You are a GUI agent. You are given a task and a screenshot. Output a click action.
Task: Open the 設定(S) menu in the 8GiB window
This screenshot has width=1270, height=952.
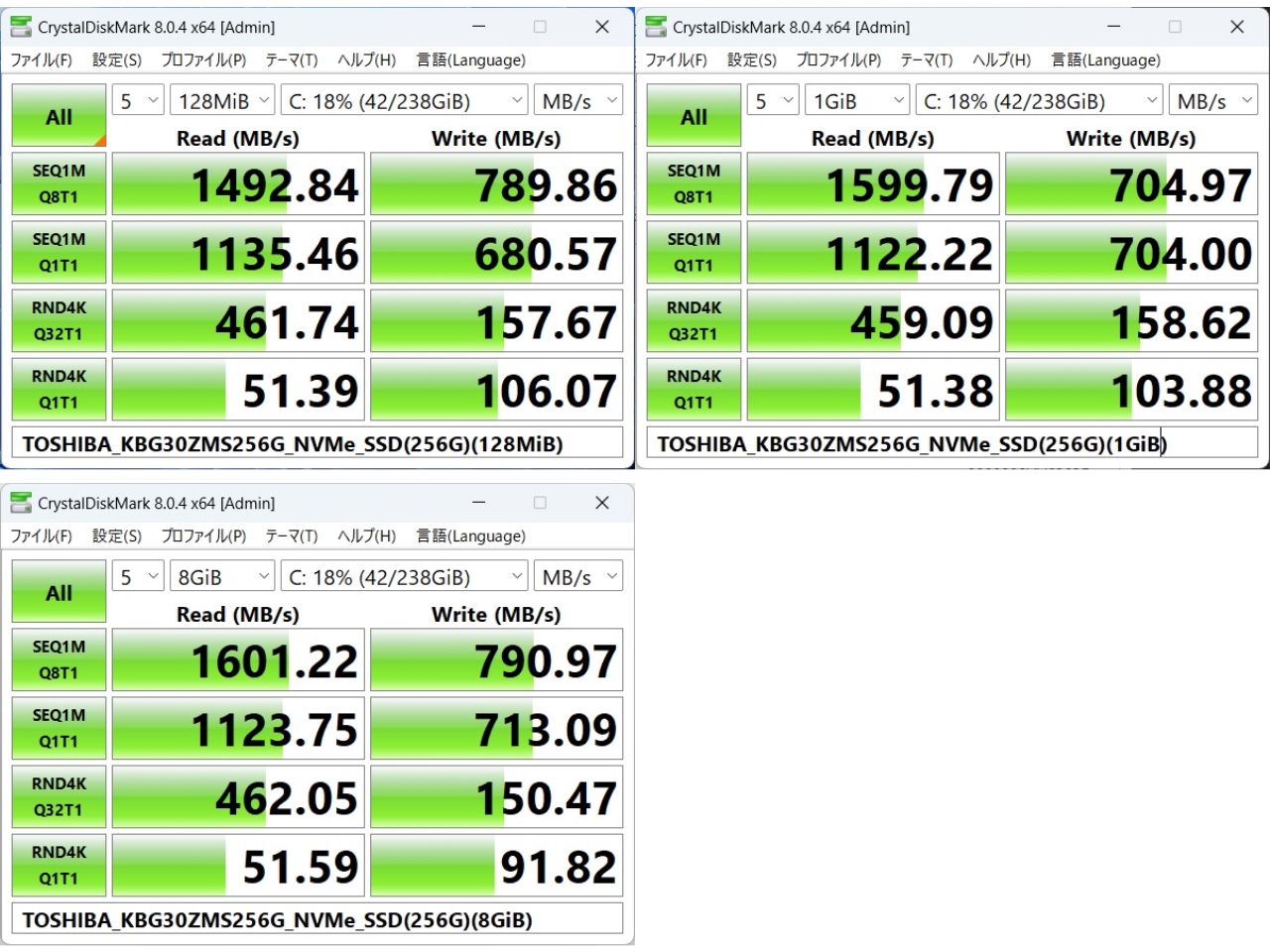[117, 536]
